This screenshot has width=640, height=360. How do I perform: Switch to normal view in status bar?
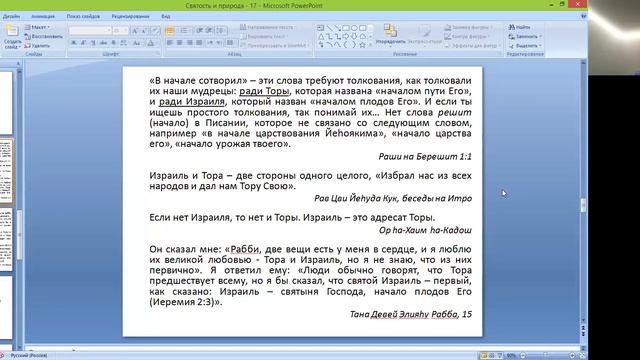[484, 356]
